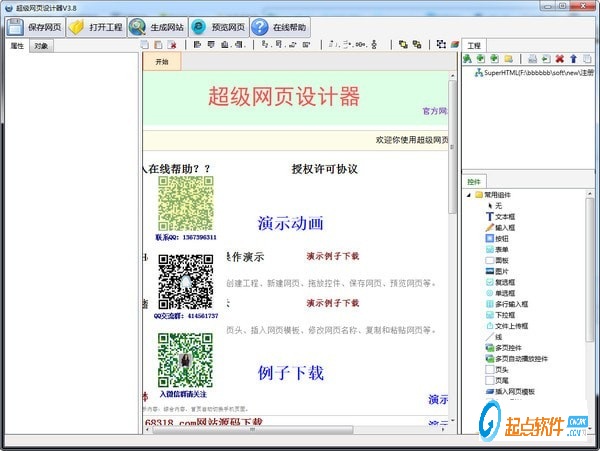Select the 文本框 text box control
600x451 pixels.
coord(501,217)
